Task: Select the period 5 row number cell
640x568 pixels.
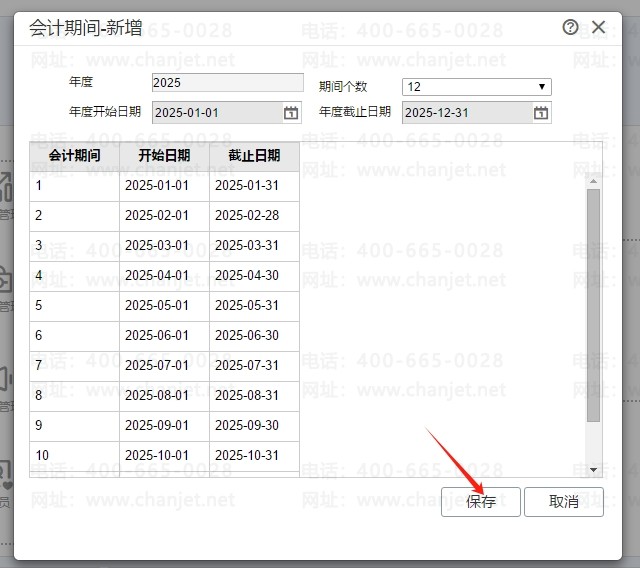Action: (x=75, y=306)
